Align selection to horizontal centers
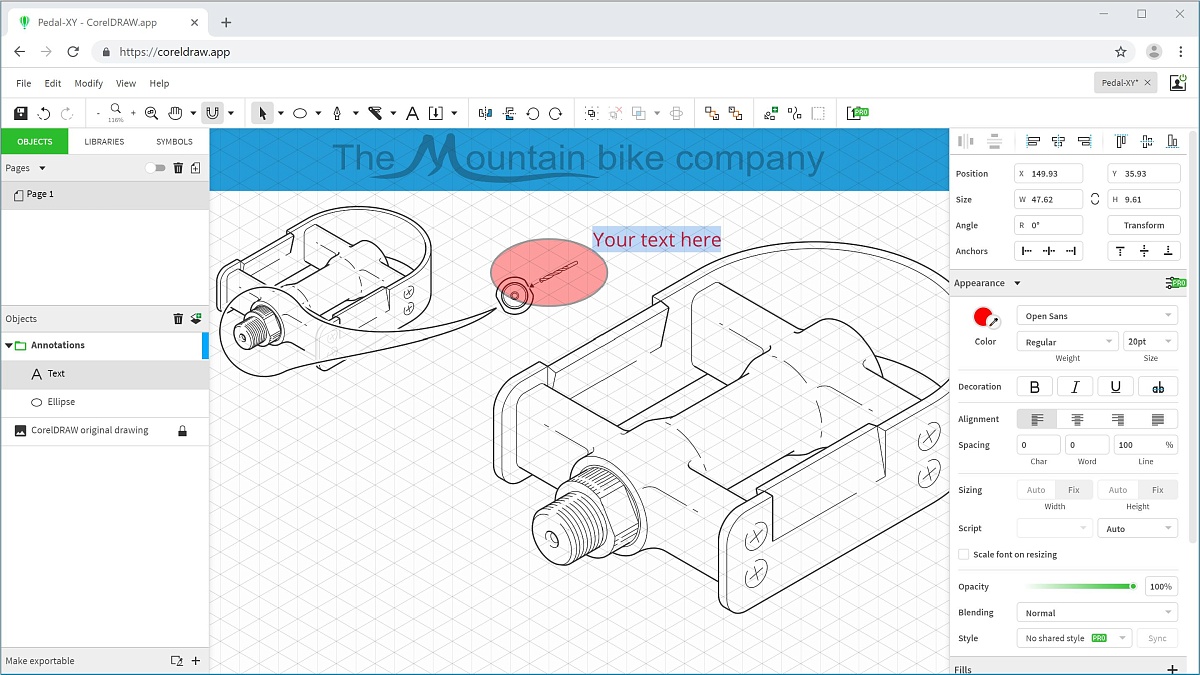The image size is (1200, 675). click(x=1058, y=142)
